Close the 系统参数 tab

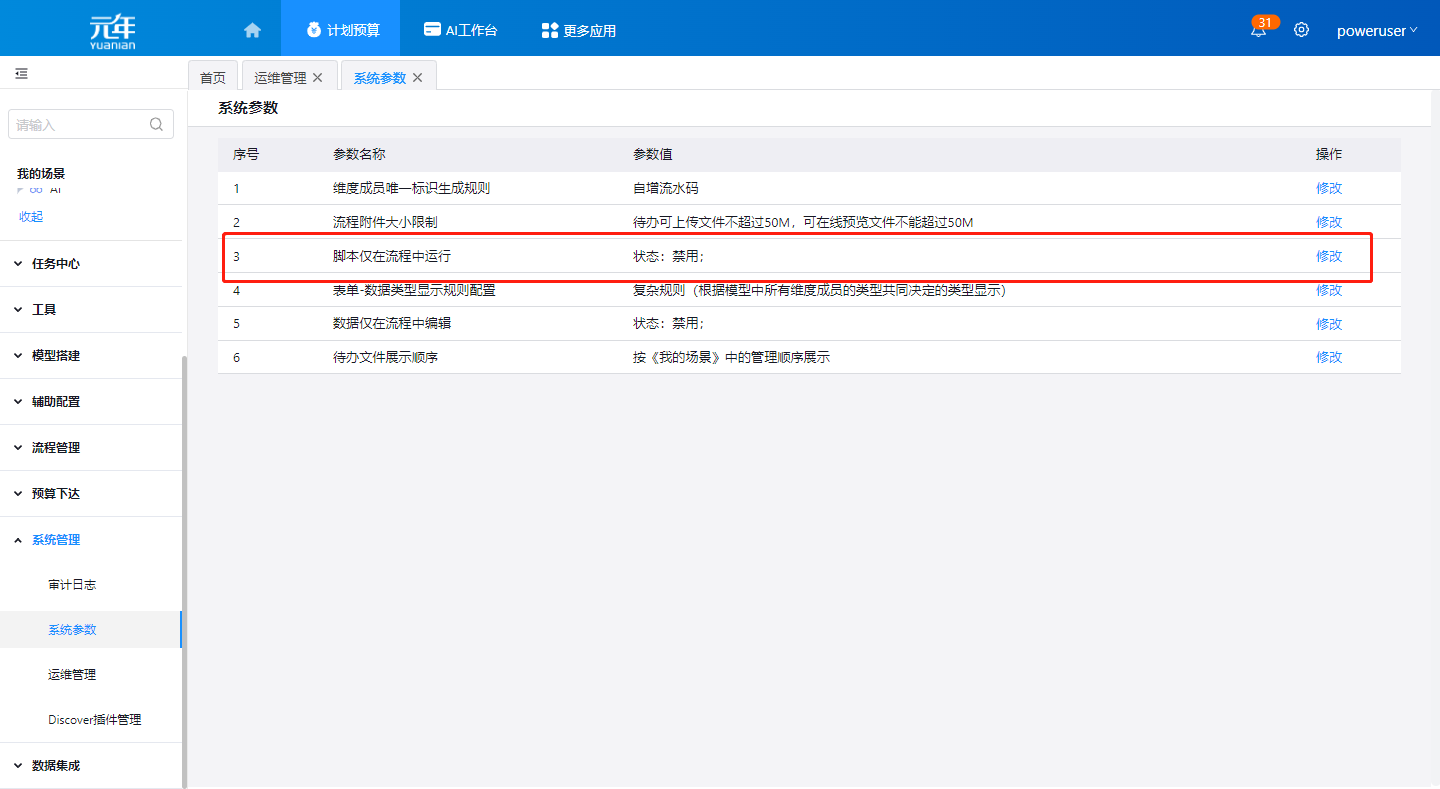(418, 78)
